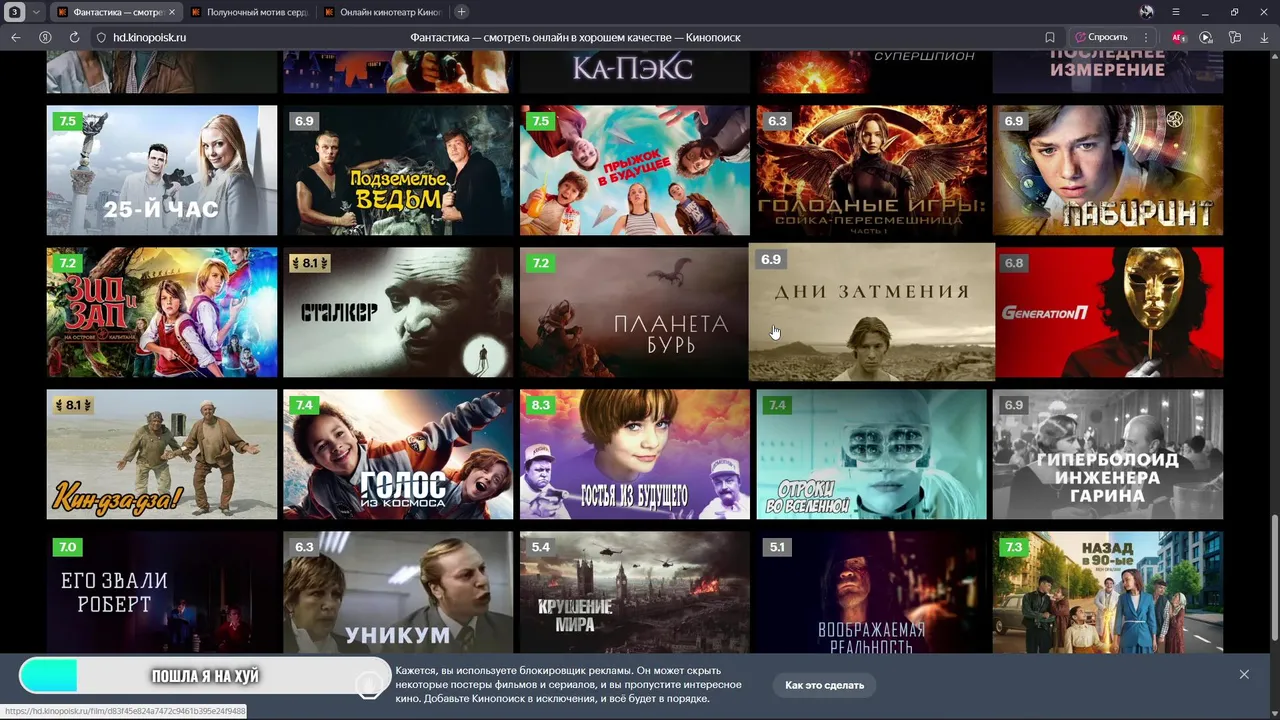Open the Голос из космоса poster
The height and width of the screenshot is (720, 1280).
click(398, 454)
